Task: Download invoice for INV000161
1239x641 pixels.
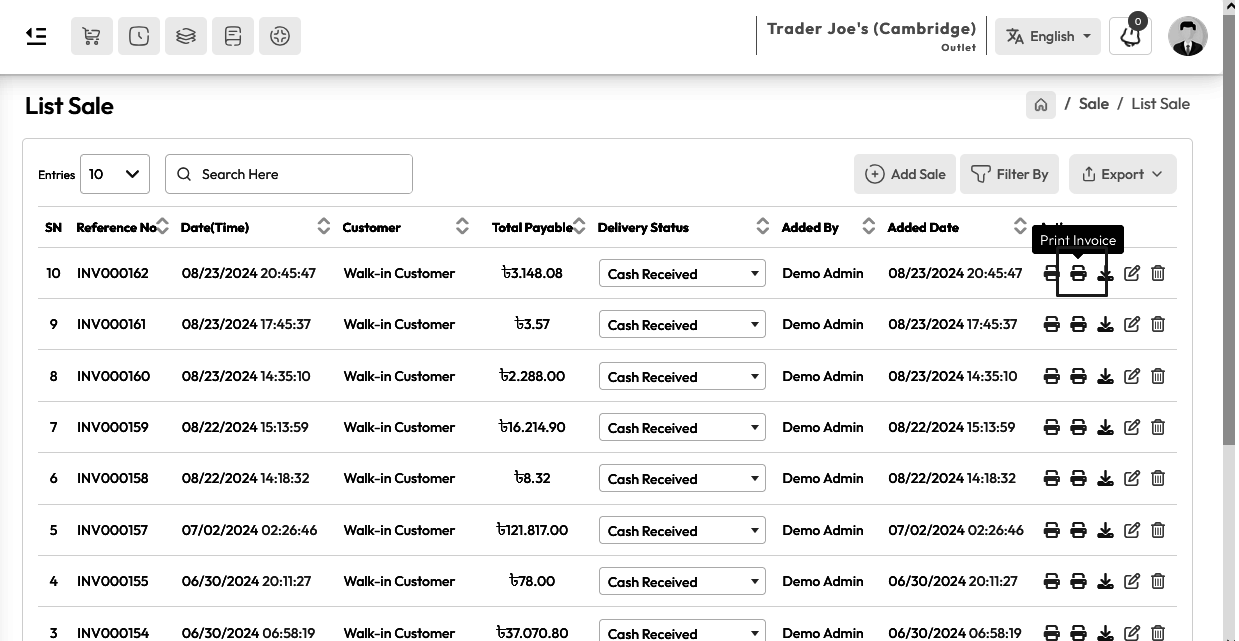Action: [x=1105, y=324]
